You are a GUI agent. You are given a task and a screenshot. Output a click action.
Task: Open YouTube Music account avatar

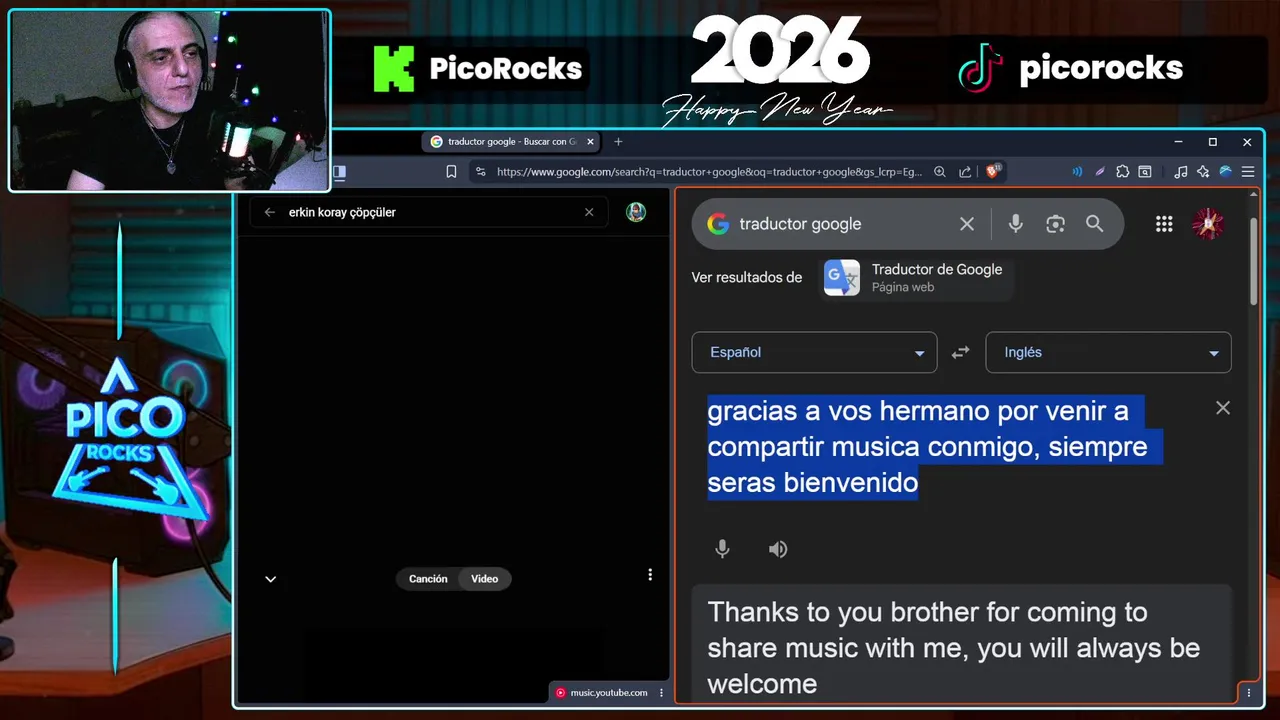tap(636, 212)
